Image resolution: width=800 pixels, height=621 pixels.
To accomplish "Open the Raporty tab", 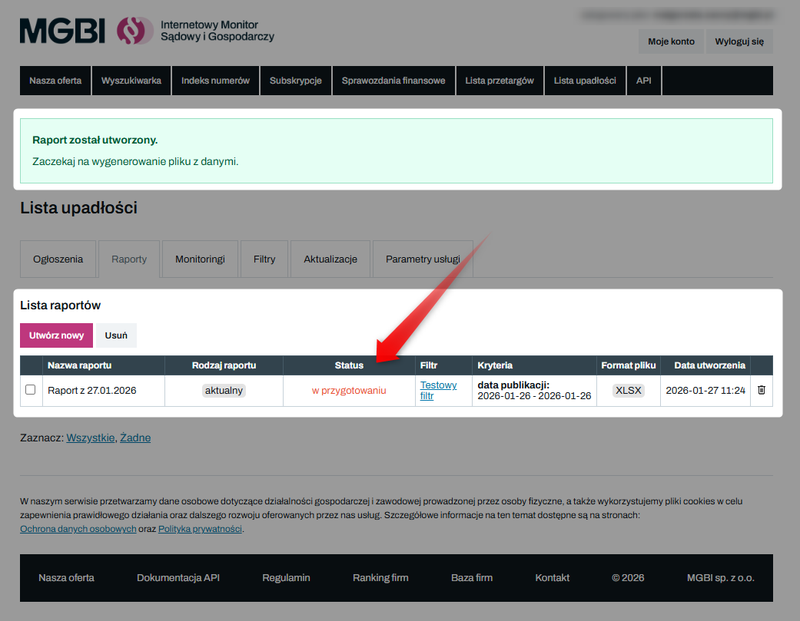I will (129, 259).
